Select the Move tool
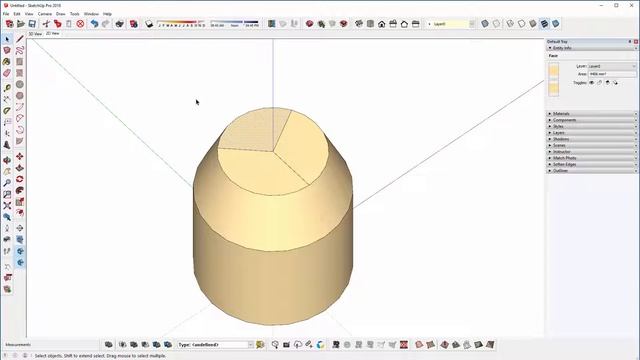640x360 pixels. click(x=20, y=156)
